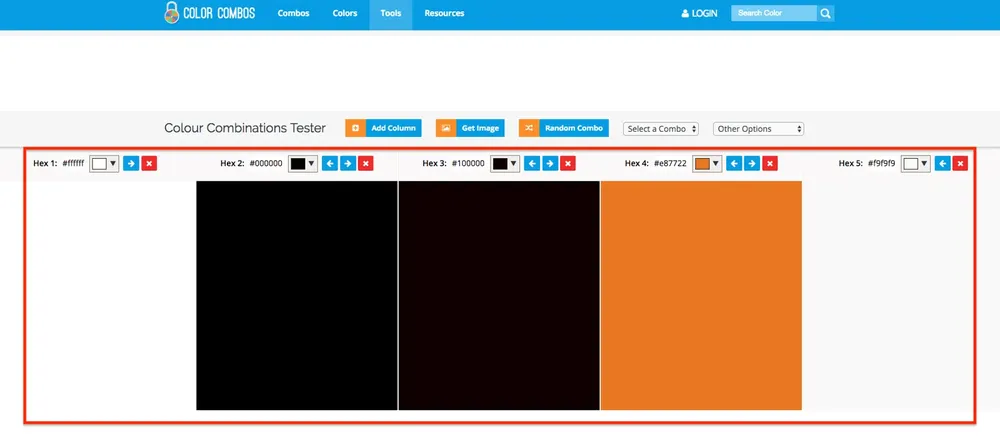
Task: Click the Hex 4: label
Action: coord(636,164)
